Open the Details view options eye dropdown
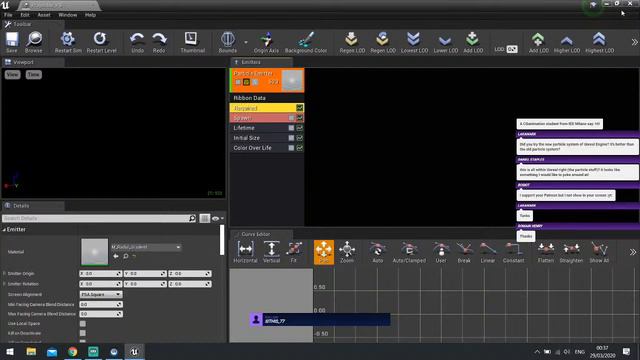The width and height of the screenshot is (640, 360). click(218, 218)
